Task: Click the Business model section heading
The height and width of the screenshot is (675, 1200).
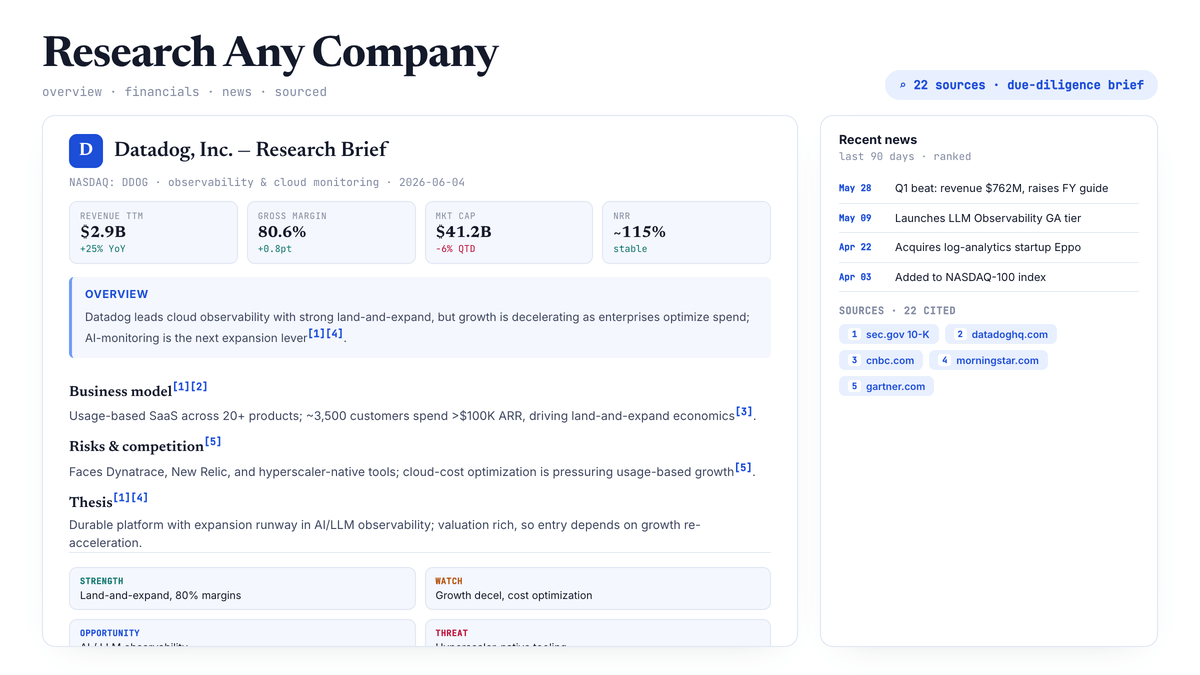Action: pos(120,391)
